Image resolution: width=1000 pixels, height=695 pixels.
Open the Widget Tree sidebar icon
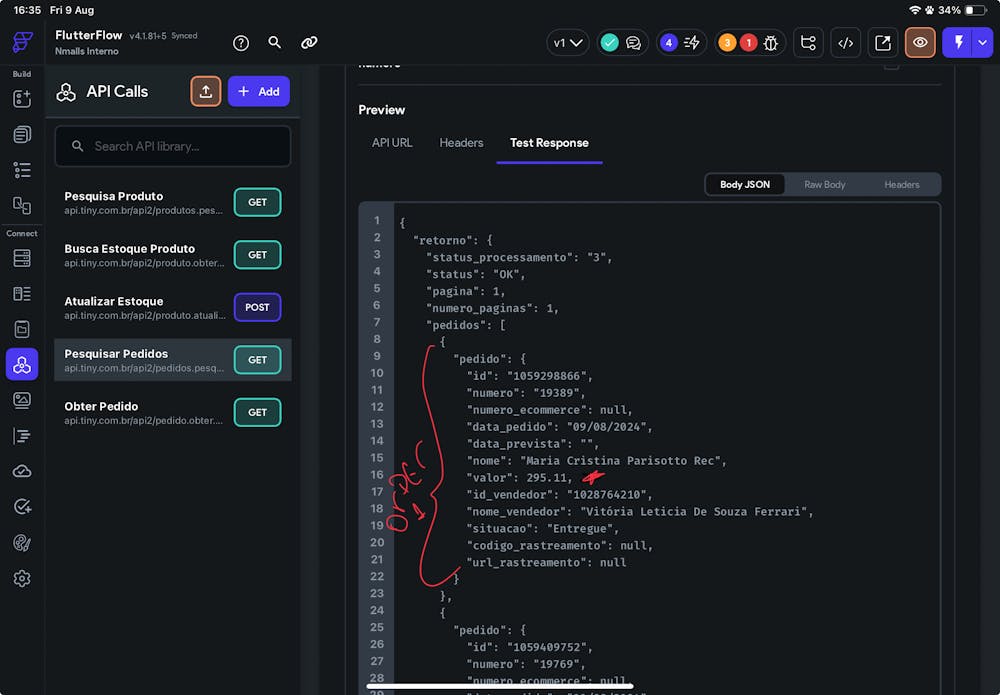22,170
